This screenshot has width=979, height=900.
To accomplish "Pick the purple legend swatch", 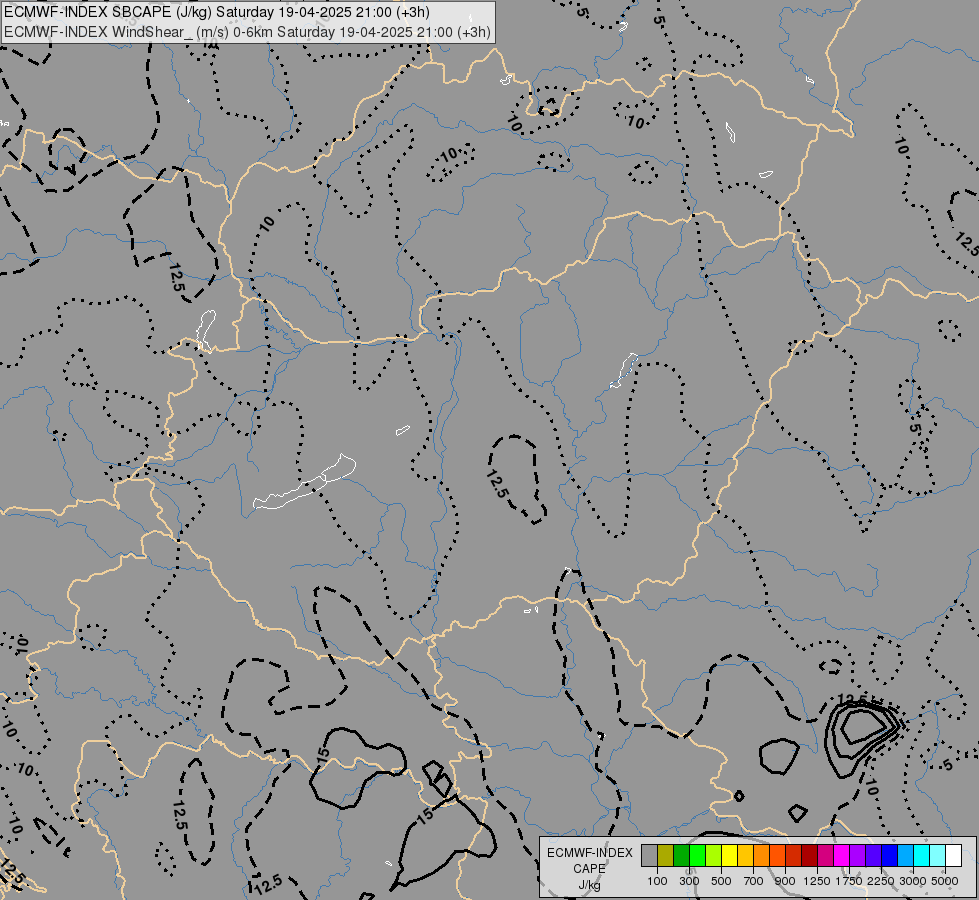I will click(x=858, y=855).
